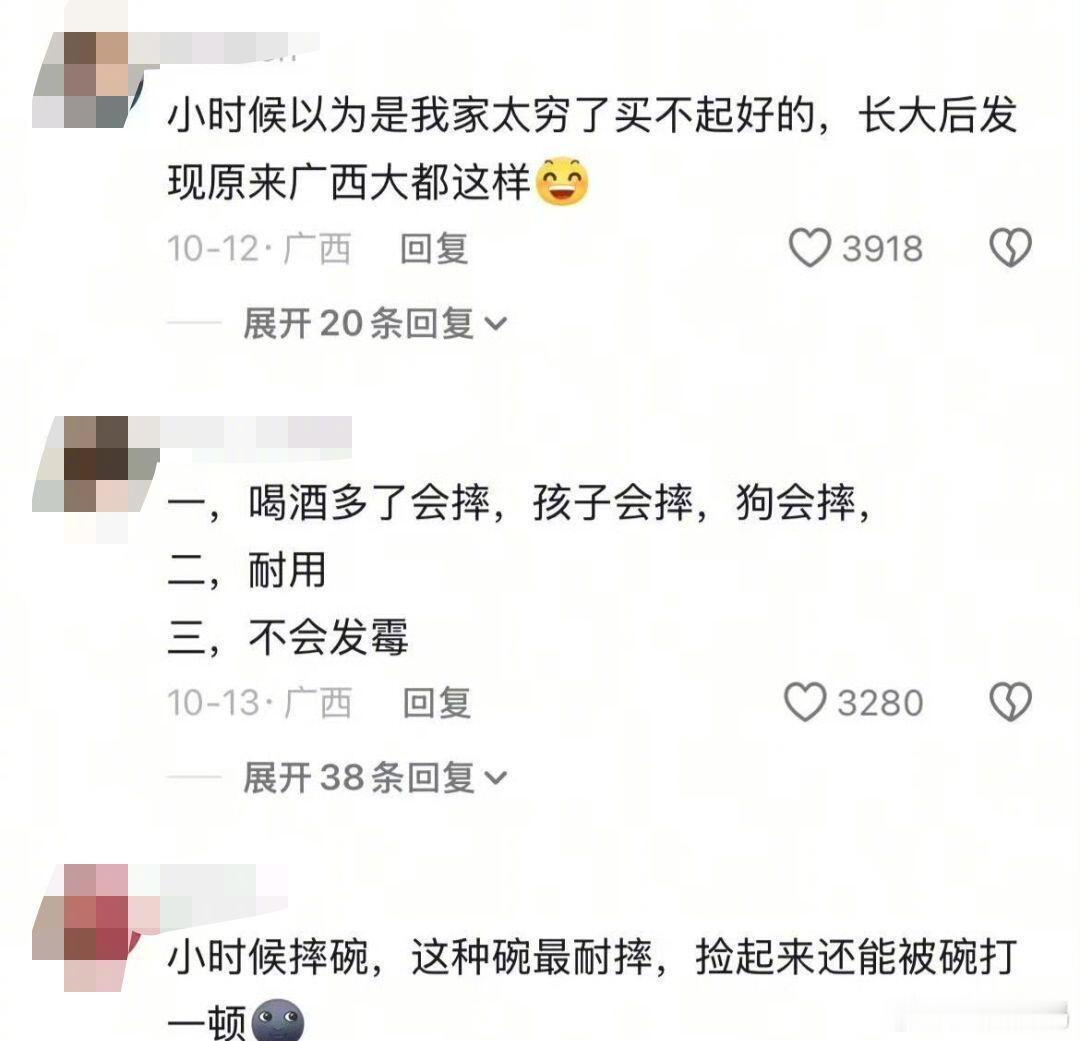The height and width of the screenshot is (1041, 1080).
Task: Click chevron next to 展开38条回复
Action: (x=496, y=778)
